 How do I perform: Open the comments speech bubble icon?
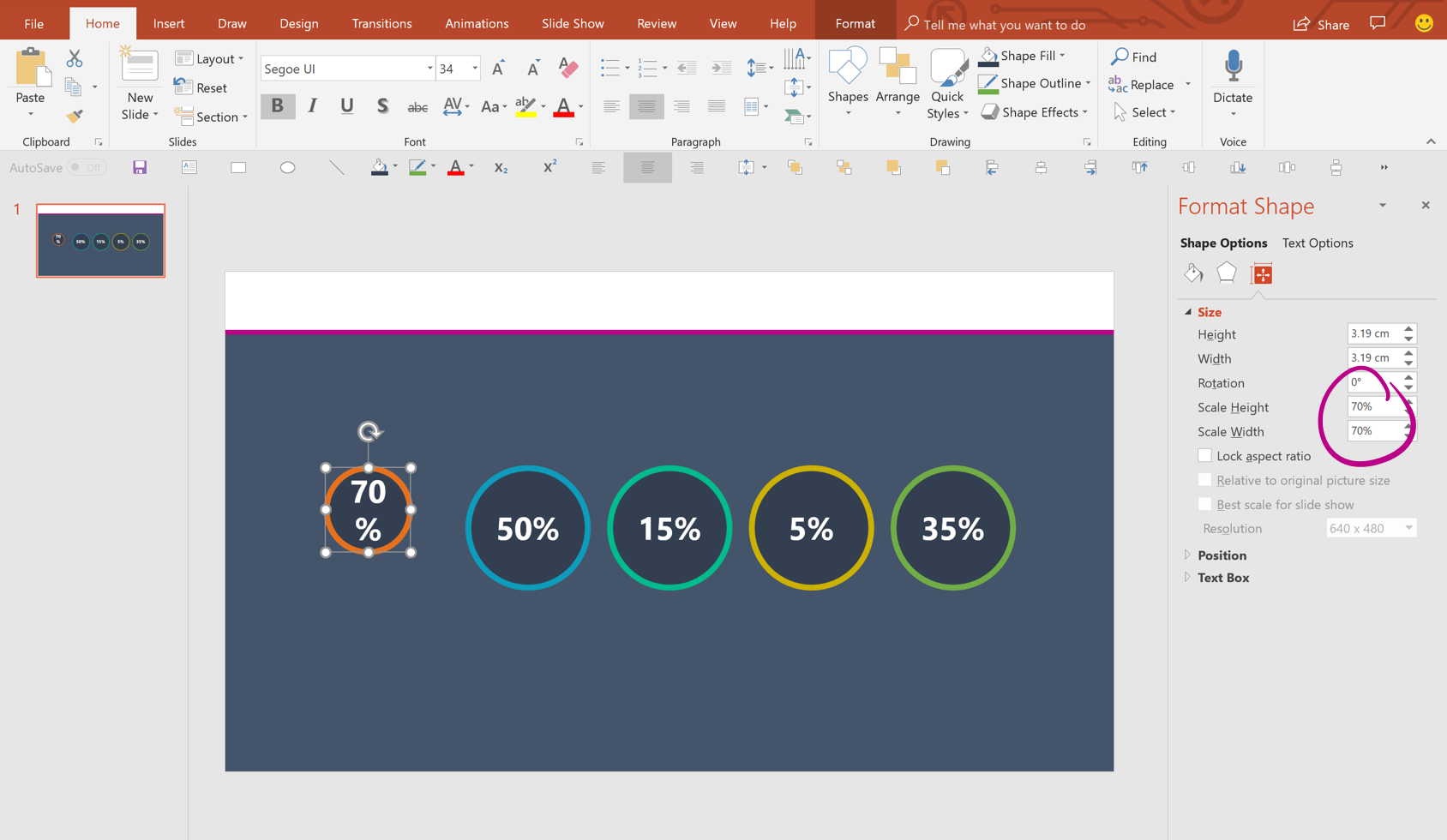pyautogui.click(x=1378, y=23)
